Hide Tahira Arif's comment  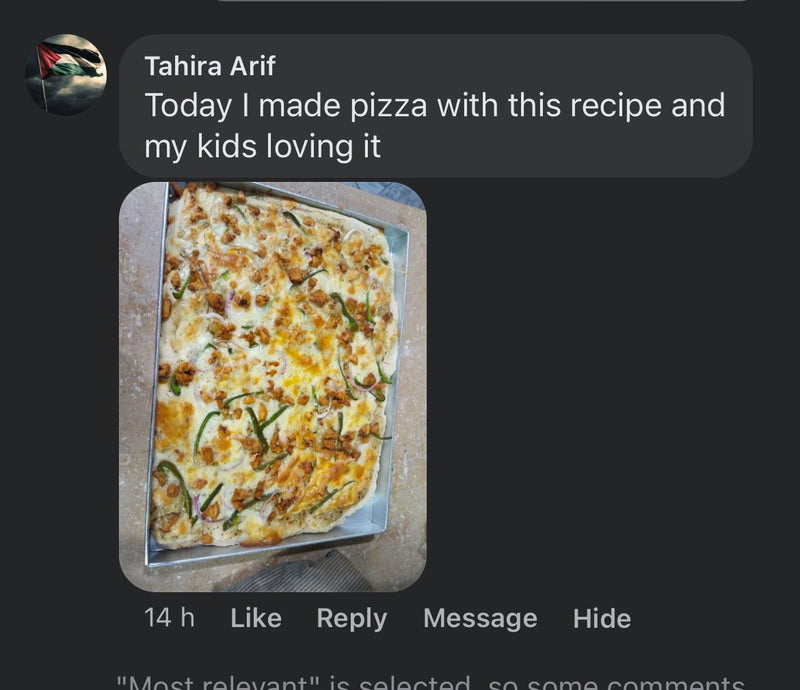pos(601,619)
